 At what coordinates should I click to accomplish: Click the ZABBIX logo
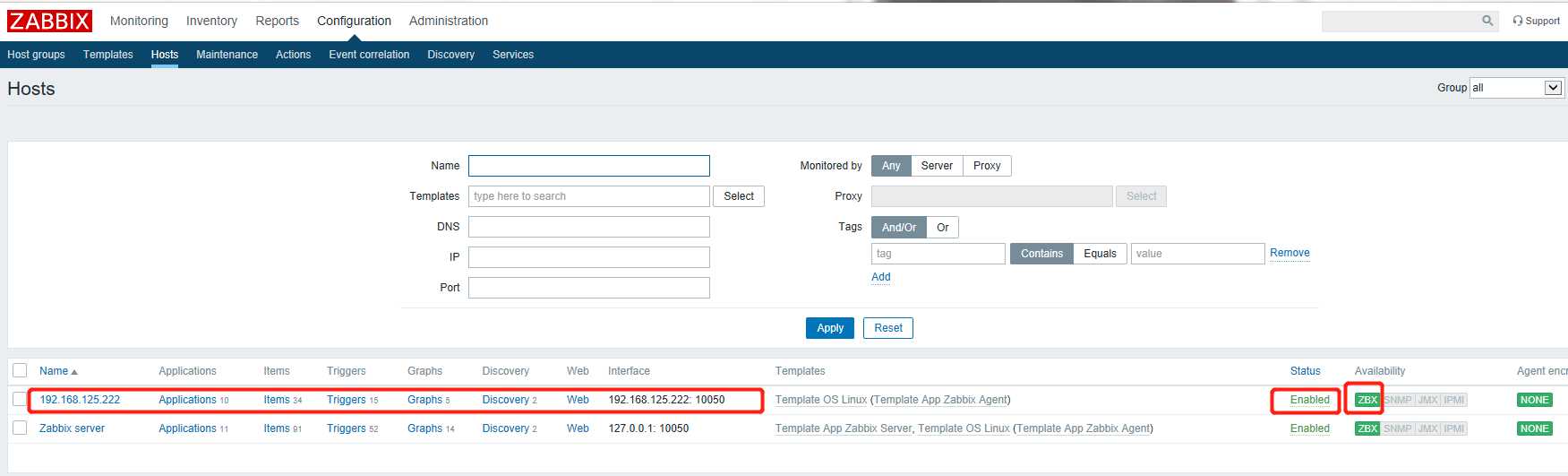[49, 21]
